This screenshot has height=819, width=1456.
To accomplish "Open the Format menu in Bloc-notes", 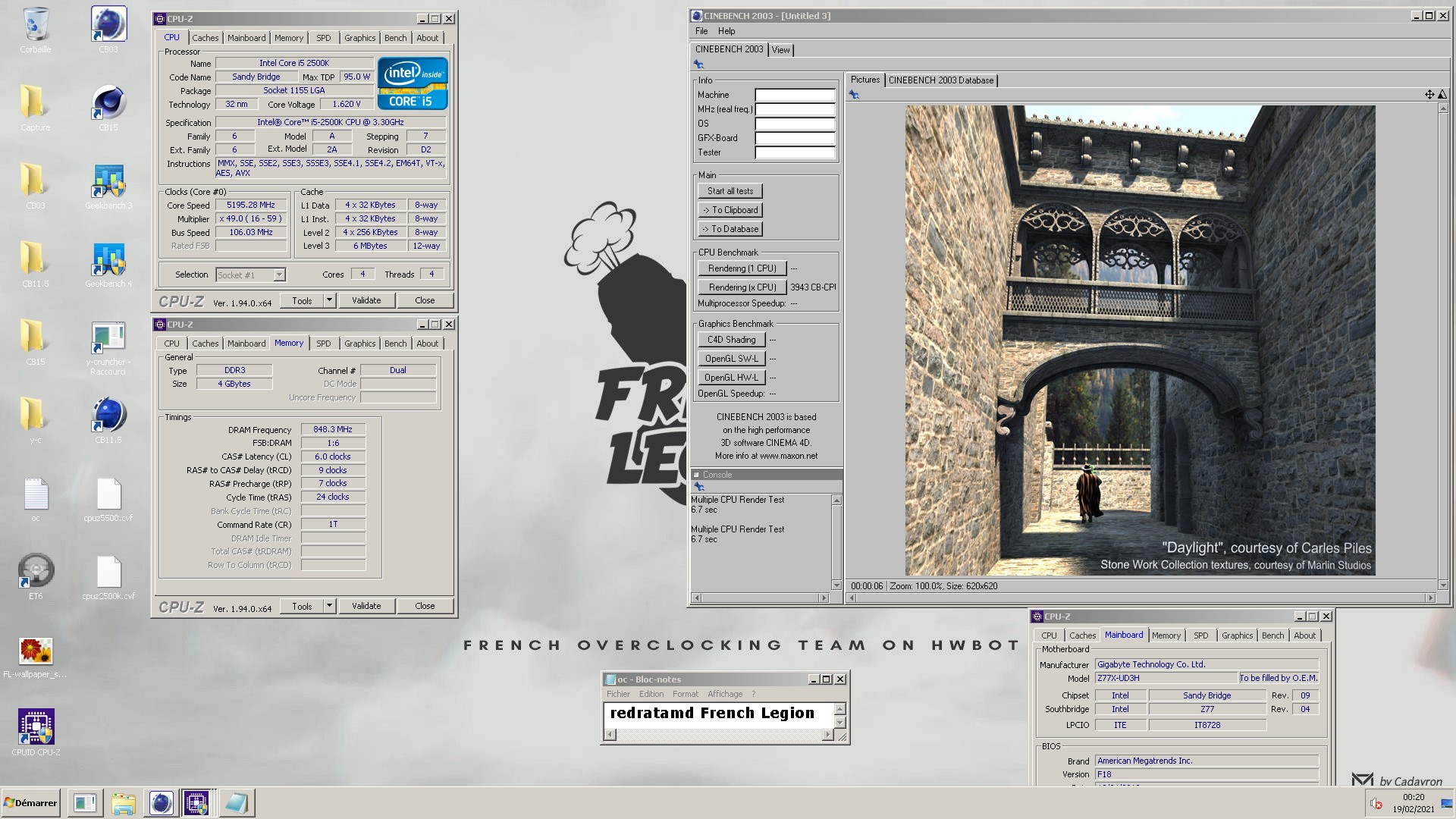I will (x=685, y=694).
